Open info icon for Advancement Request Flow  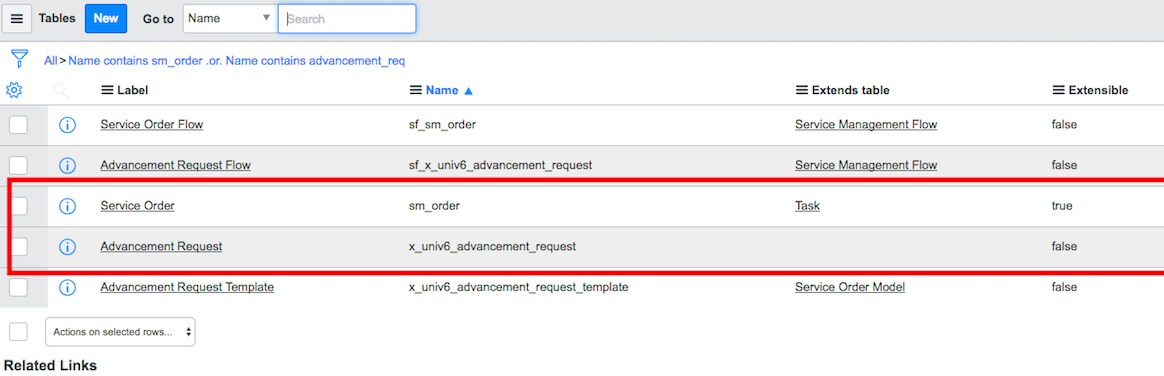click(67, 165)
